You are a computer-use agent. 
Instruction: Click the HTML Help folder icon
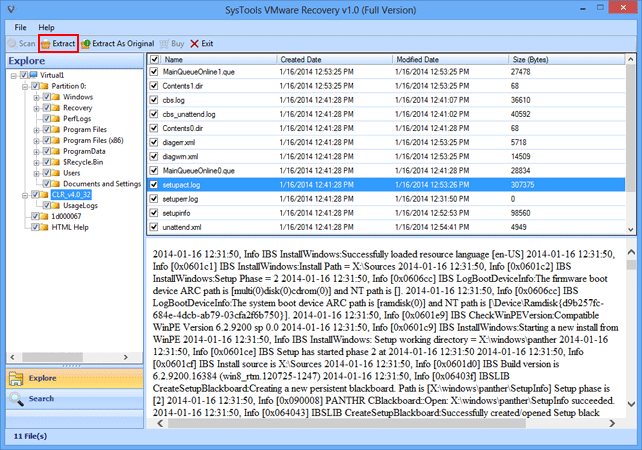click(44, 227)
